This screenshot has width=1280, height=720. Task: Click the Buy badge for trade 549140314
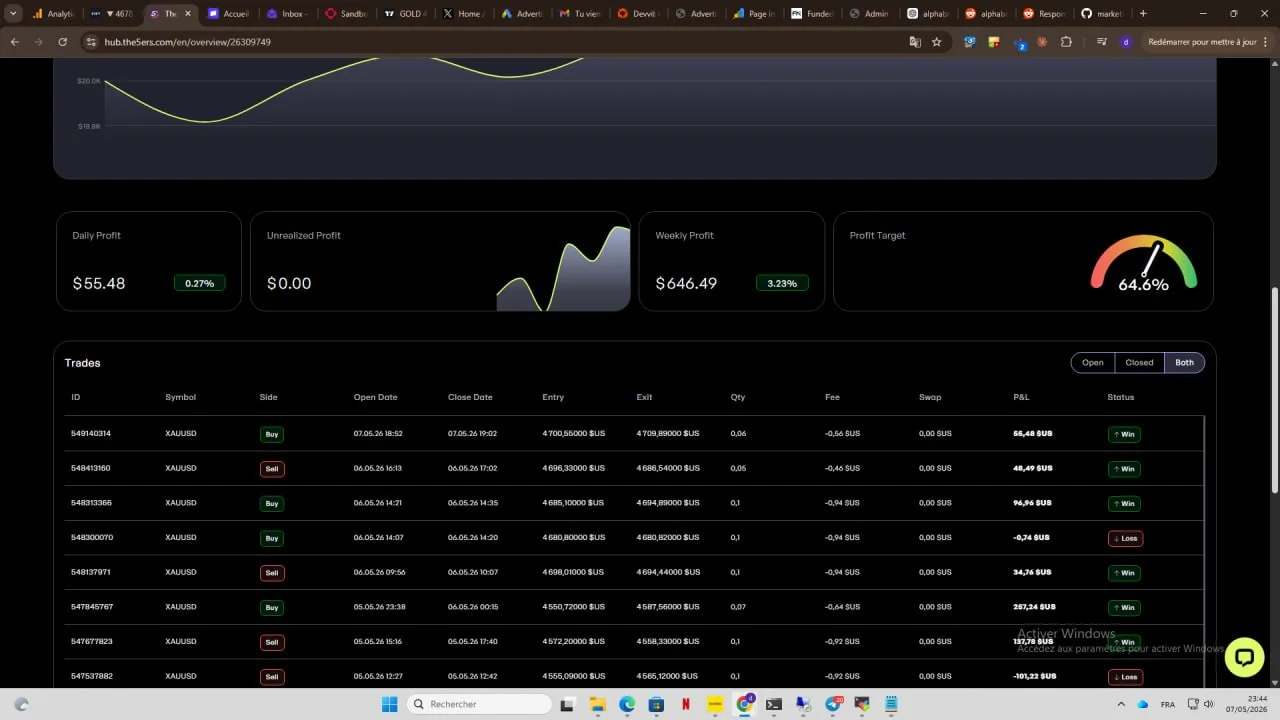coord(271,434)
